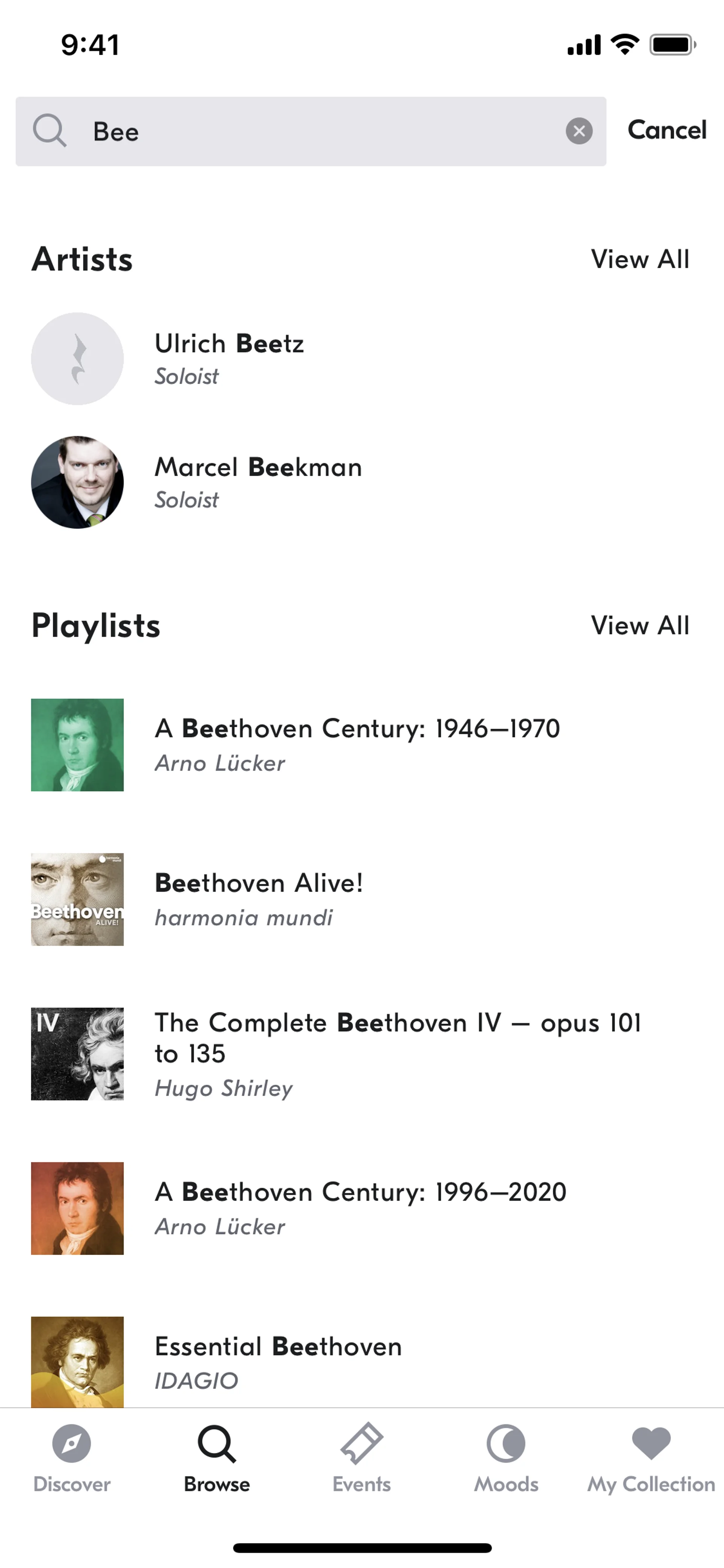724x1568 pixels.
Task: Tap Ulrich Beetz placeholder avatar
Action: click(77, 358)
